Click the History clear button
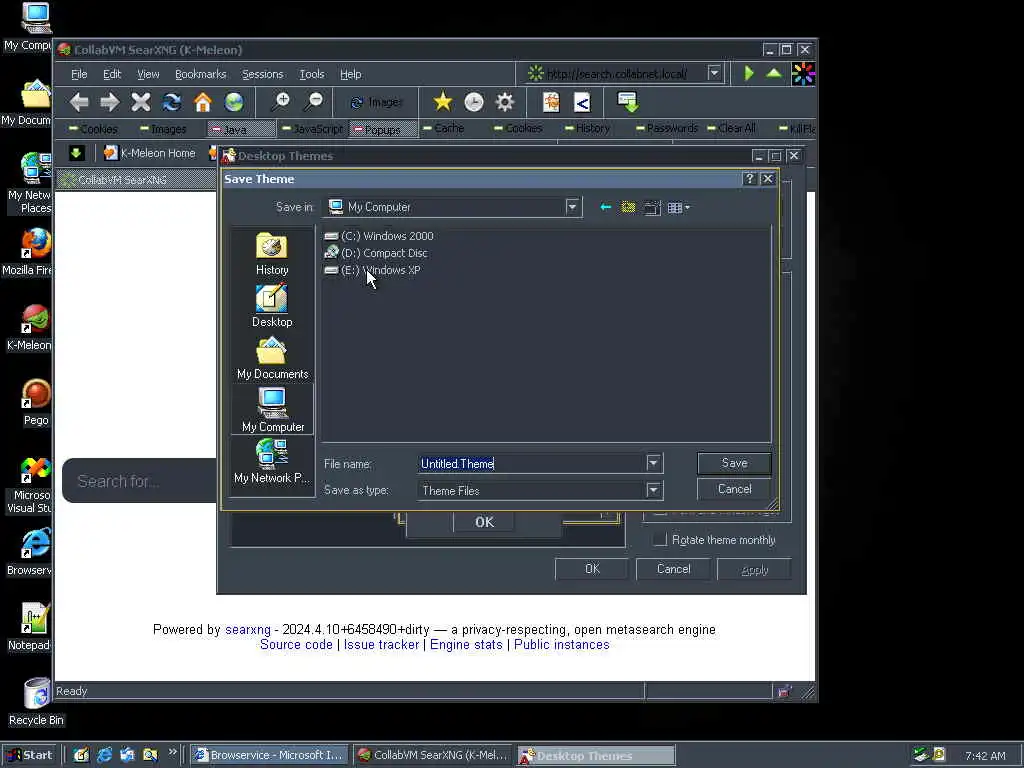1024x768 pixels. point(586,128)
